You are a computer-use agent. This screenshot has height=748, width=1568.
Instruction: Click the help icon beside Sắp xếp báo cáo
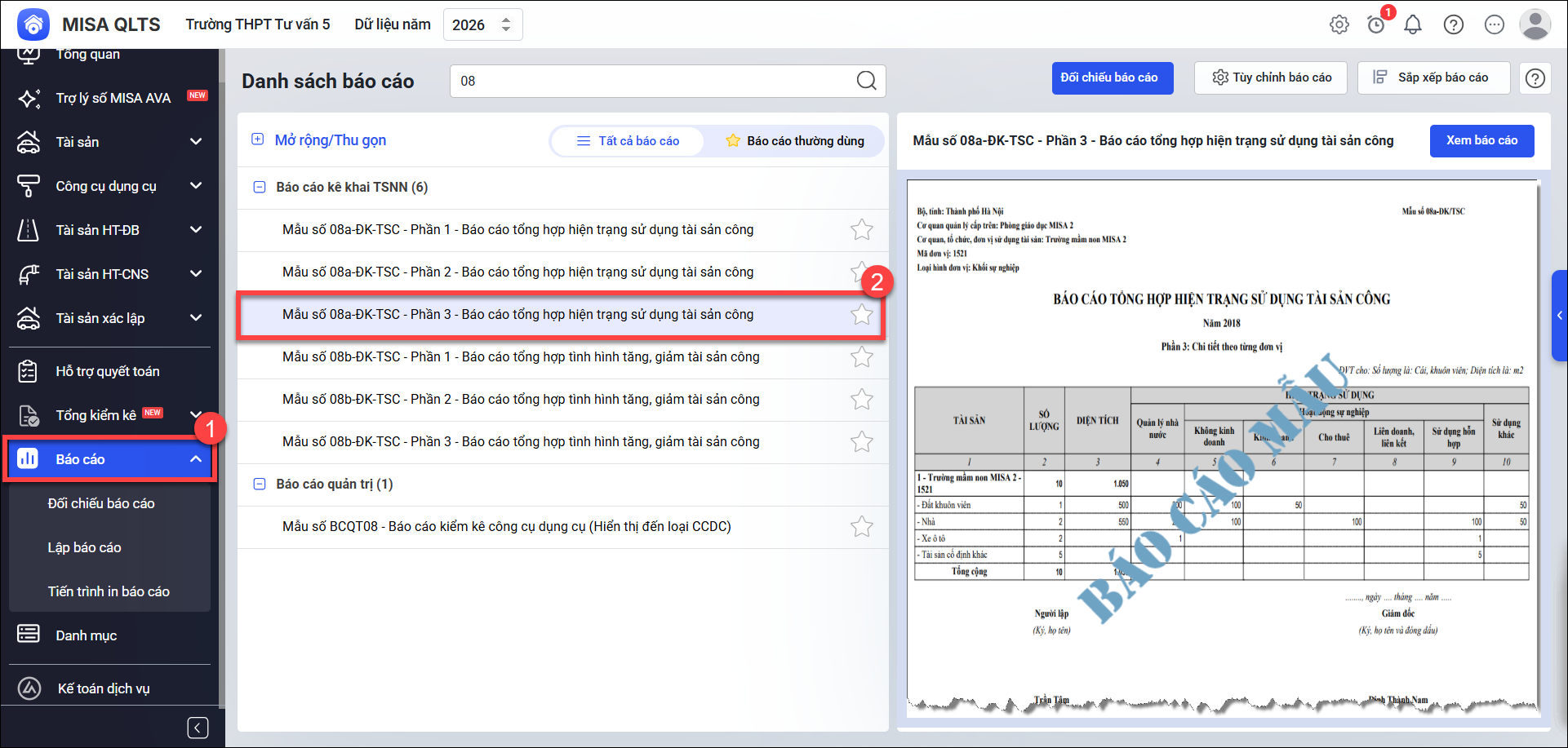coord(1535,78)
